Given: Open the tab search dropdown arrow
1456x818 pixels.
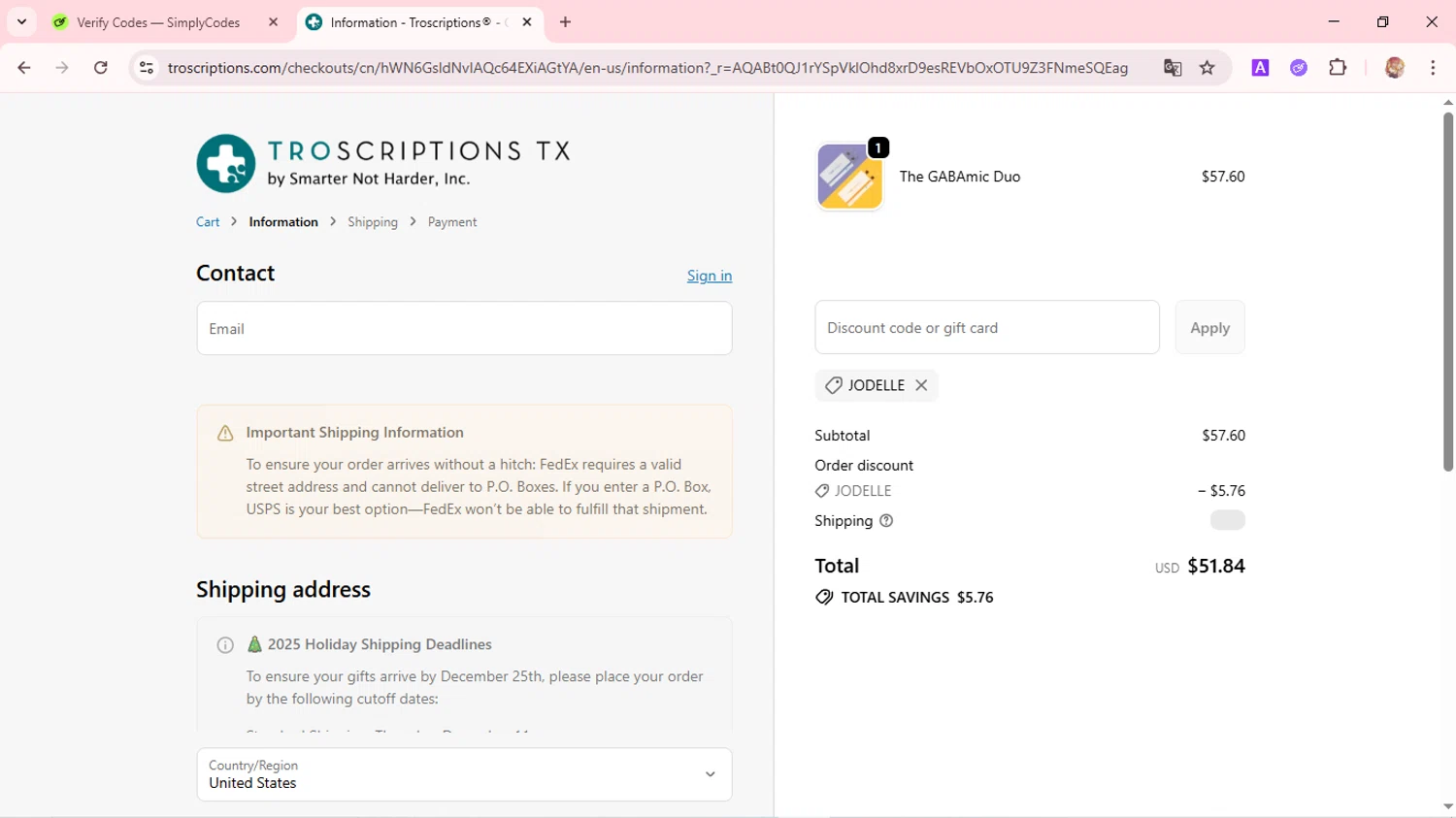Looking at the screenshot, I should [21, 21].
